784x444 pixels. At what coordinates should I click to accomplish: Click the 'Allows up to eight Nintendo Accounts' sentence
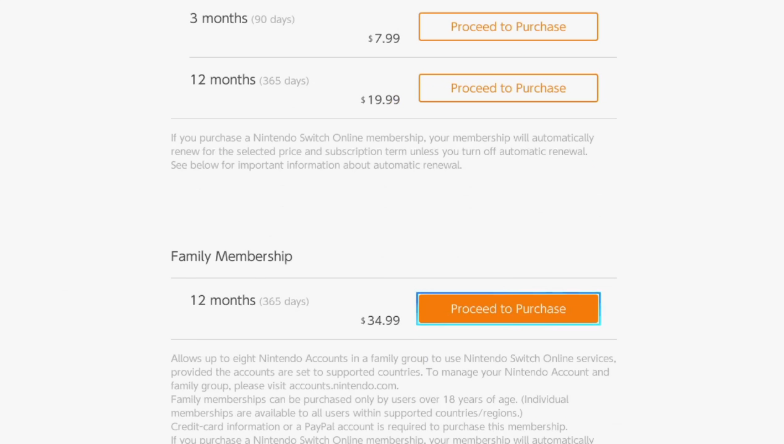click(x=393, y=365)
